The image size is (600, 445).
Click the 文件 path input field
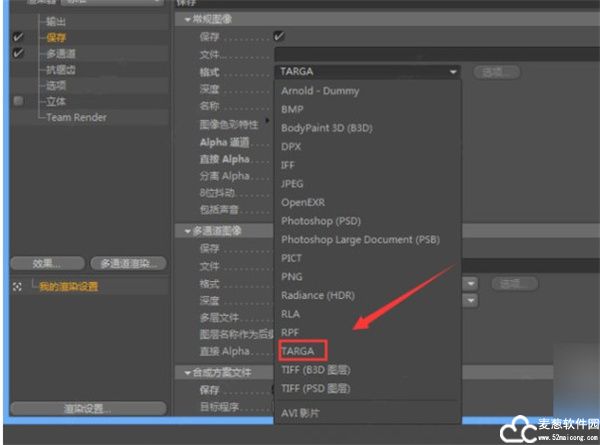[368, 54]
